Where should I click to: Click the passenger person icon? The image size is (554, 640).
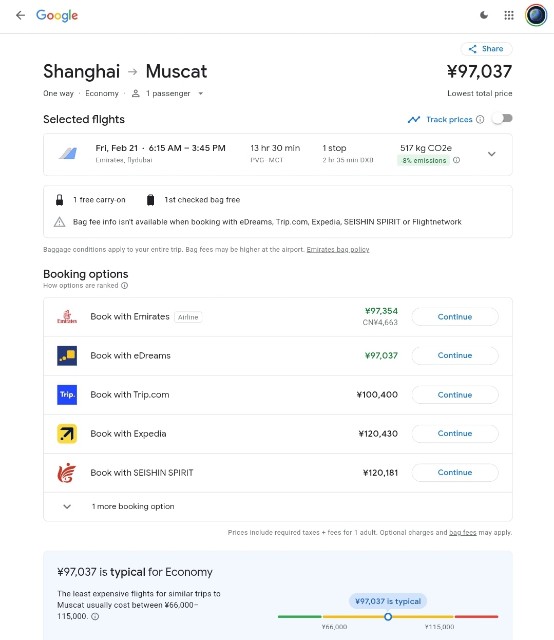tap(136, 93)
